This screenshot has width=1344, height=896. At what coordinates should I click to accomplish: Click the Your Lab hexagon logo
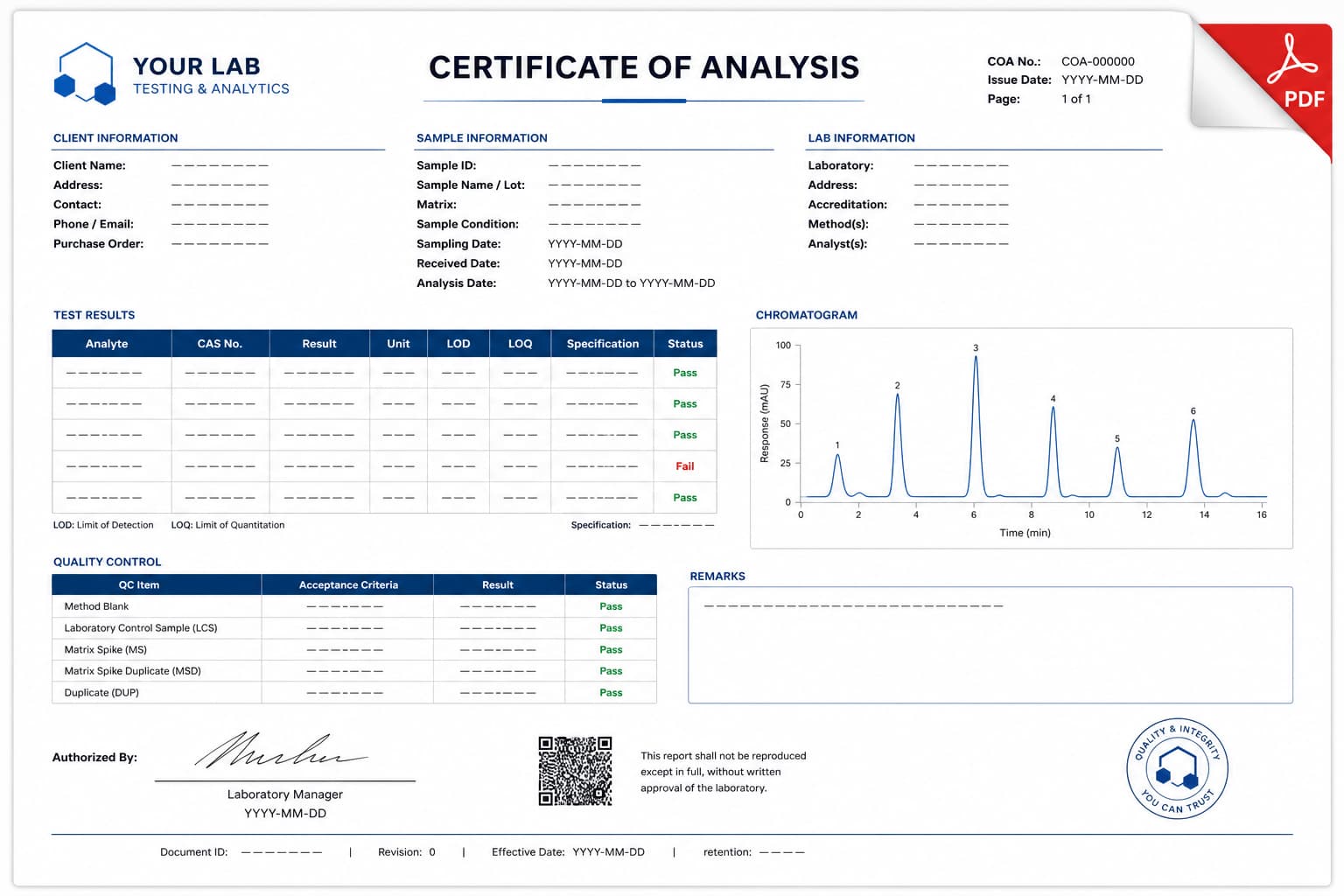pos(85,73)
